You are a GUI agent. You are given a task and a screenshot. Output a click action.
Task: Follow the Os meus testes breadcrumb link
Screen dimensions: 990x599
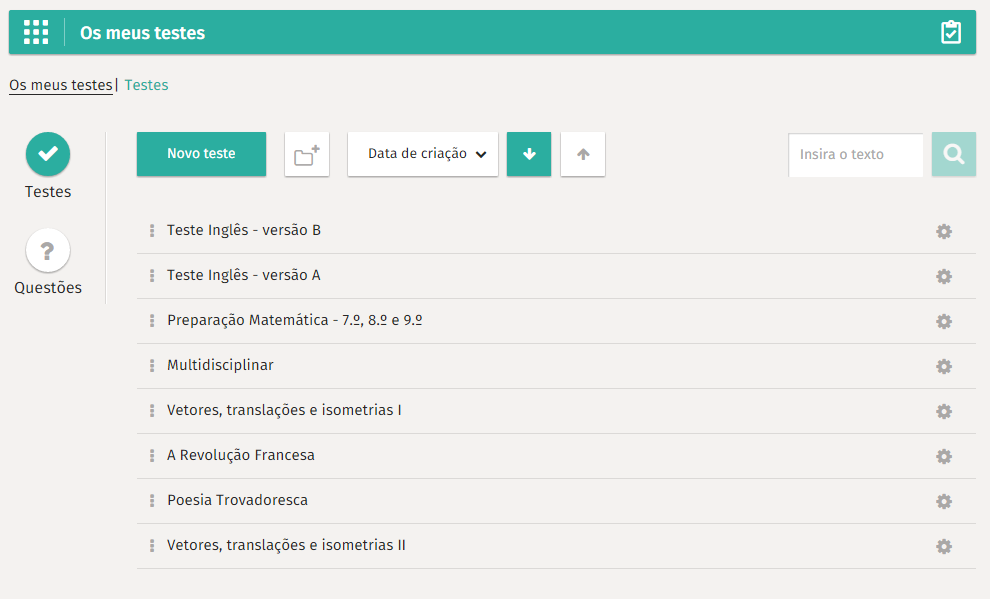(x=60, y=85)
